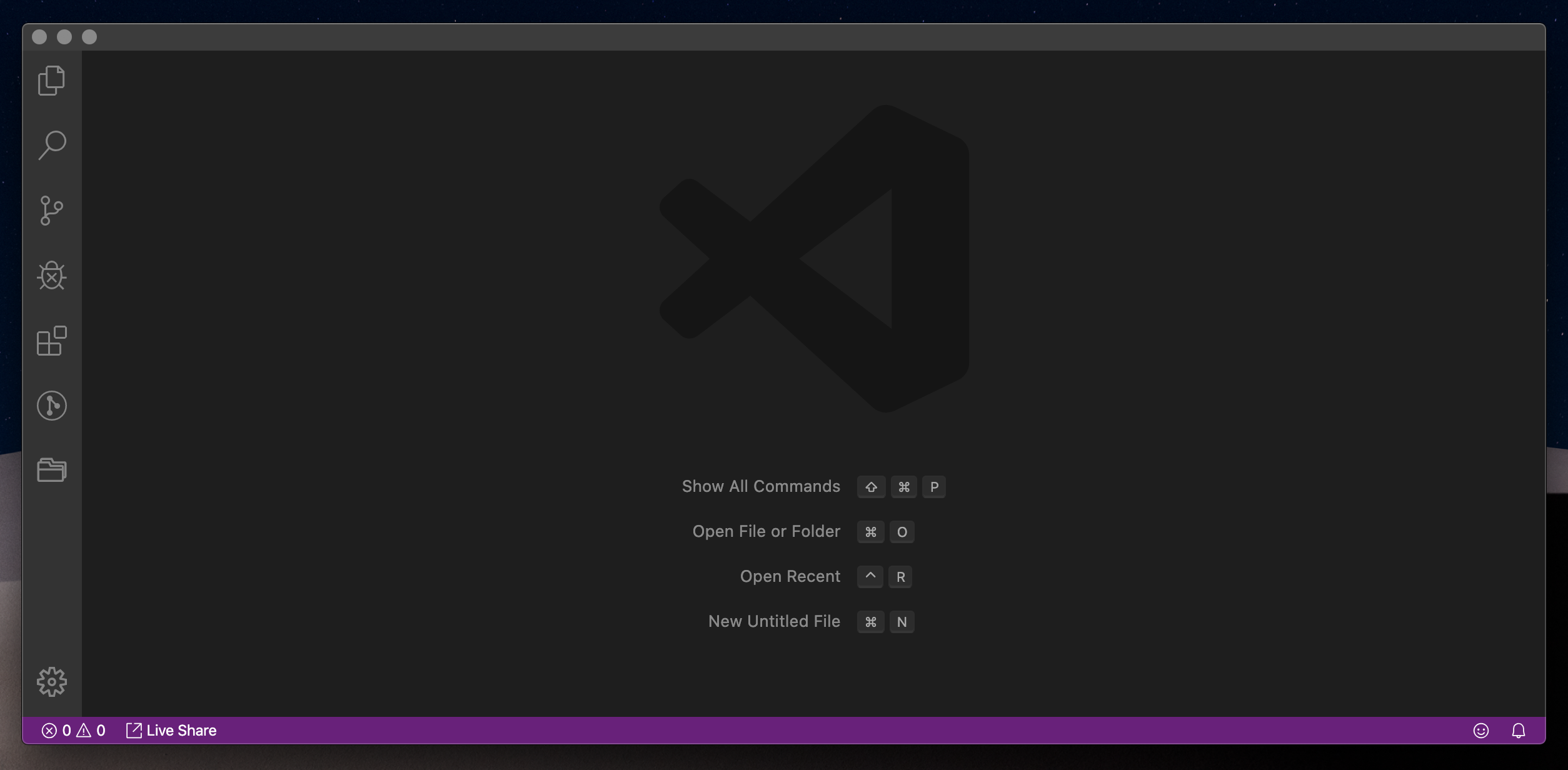
Task: Click the warning triangle count indicator
Action: click(91, 731)
